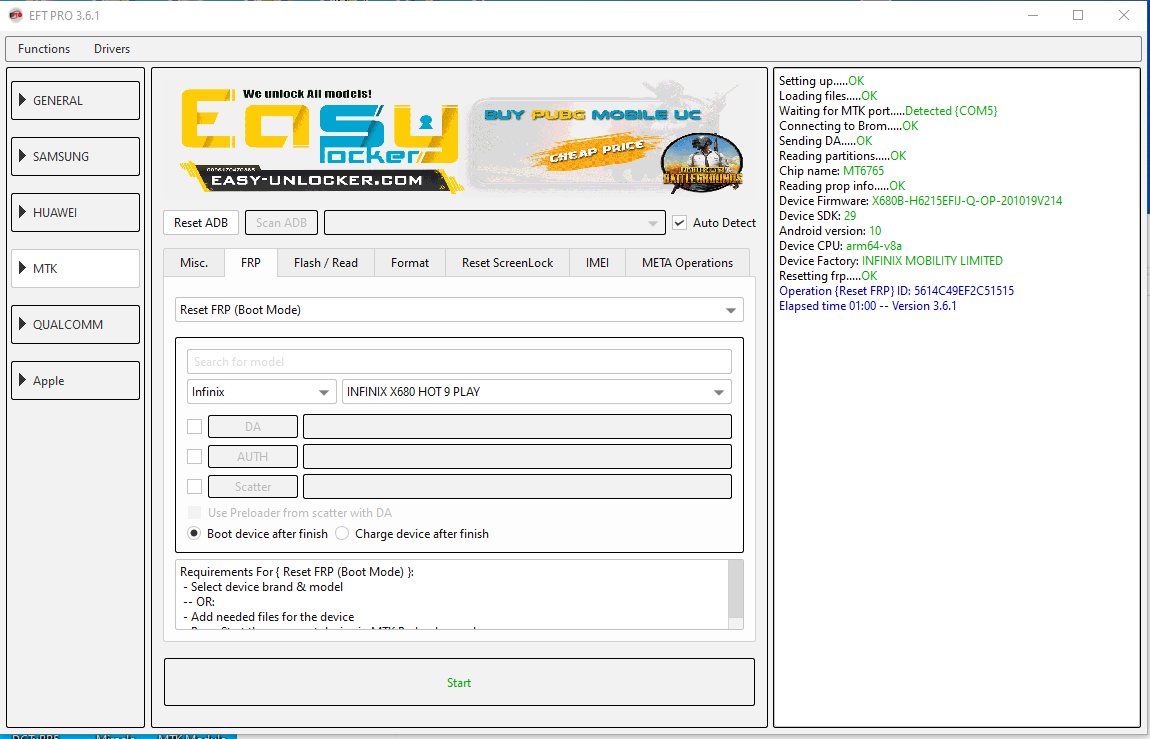
Task: Click the DA file button
Action: 253,426
